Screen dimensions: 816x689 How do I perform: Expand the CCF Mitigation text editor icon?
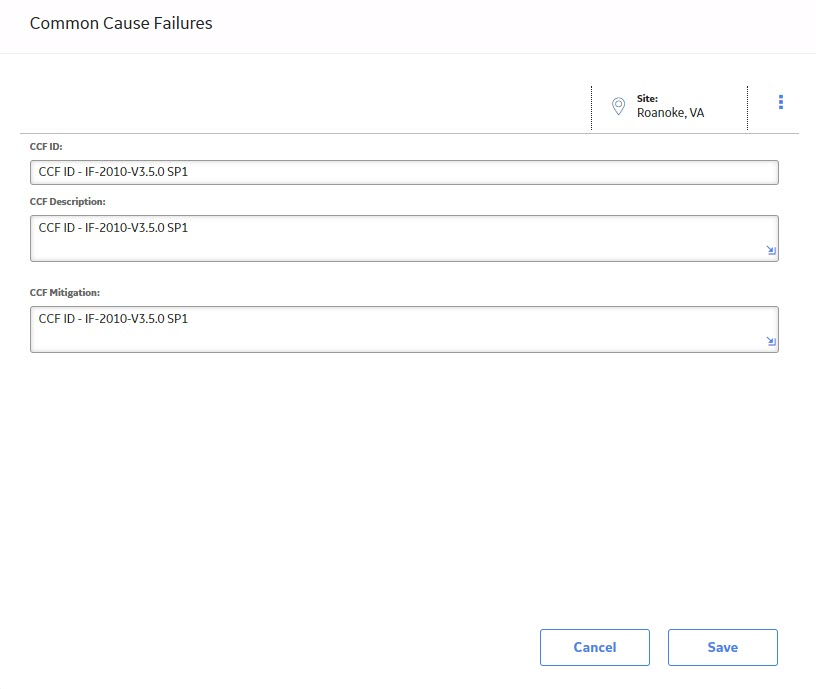(x=771, y=341)
